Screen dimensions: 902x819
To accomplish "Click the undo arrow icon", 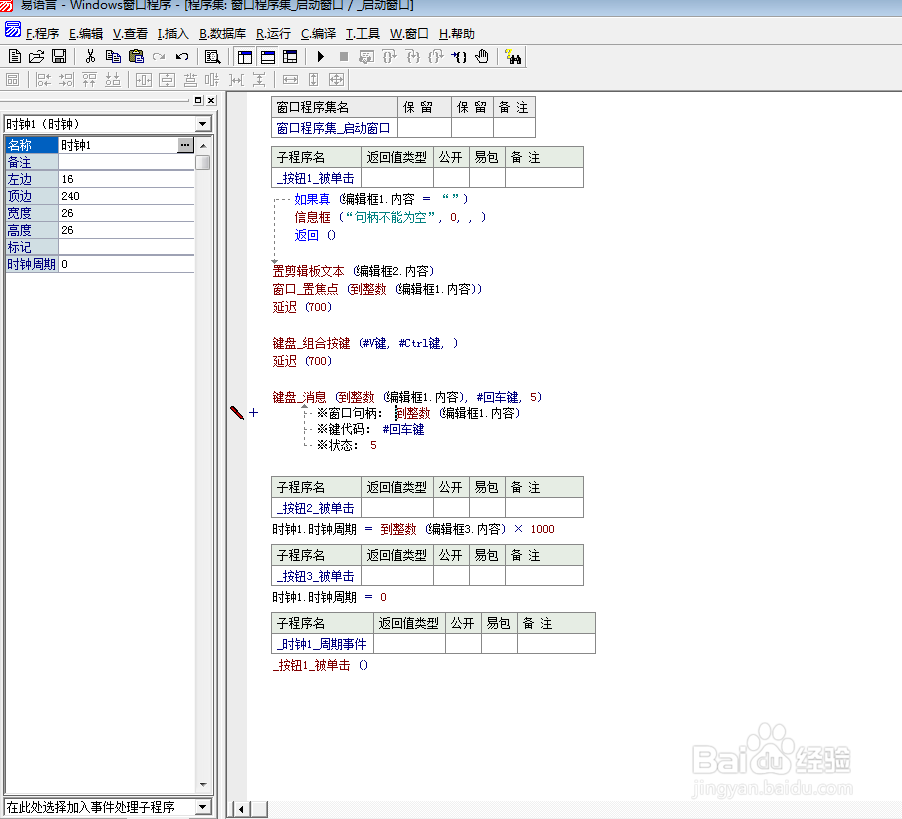I will (182, 56).
